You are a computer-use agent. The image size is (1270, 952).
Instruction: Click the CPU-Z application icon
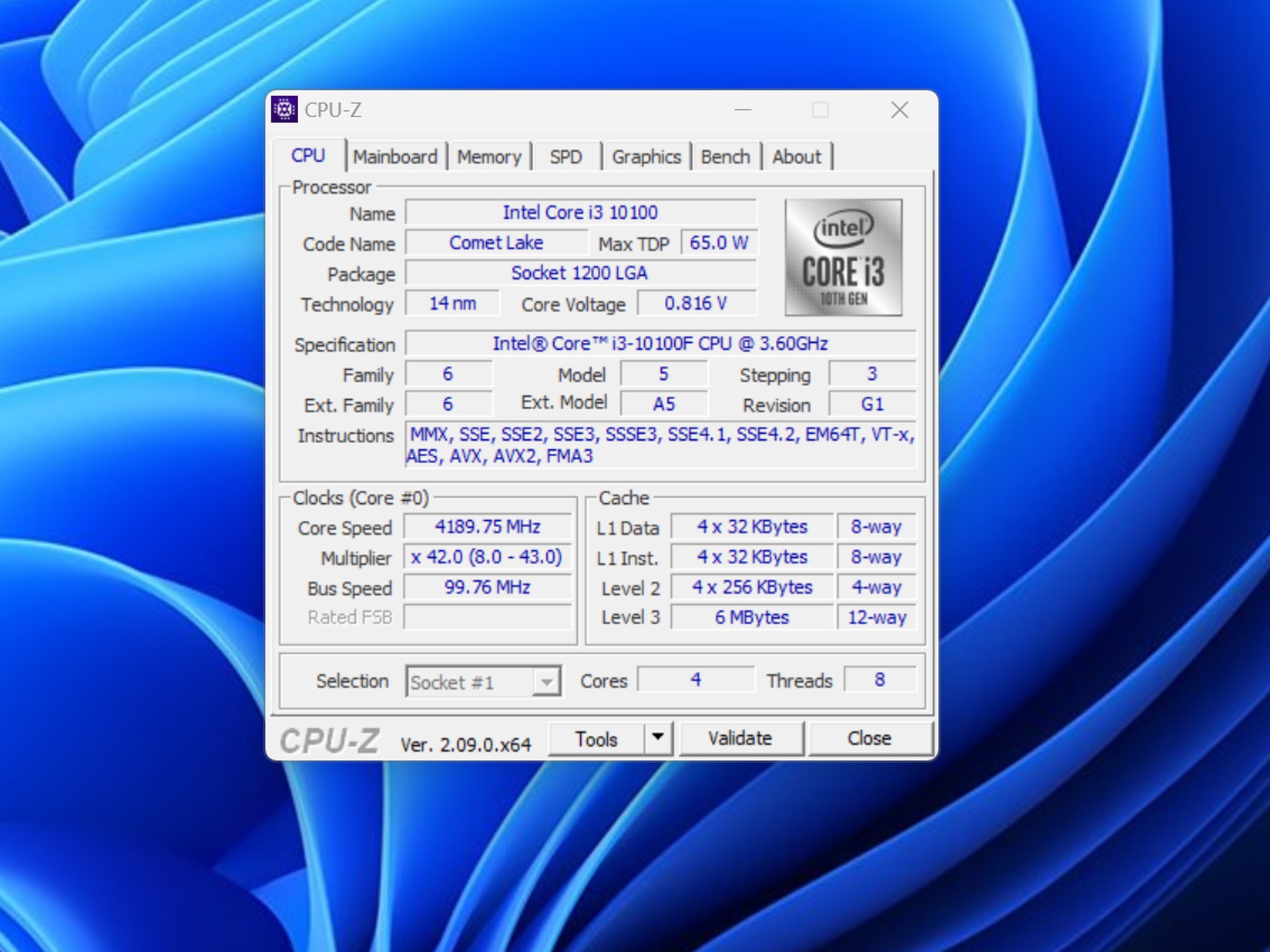pos(285,110)
